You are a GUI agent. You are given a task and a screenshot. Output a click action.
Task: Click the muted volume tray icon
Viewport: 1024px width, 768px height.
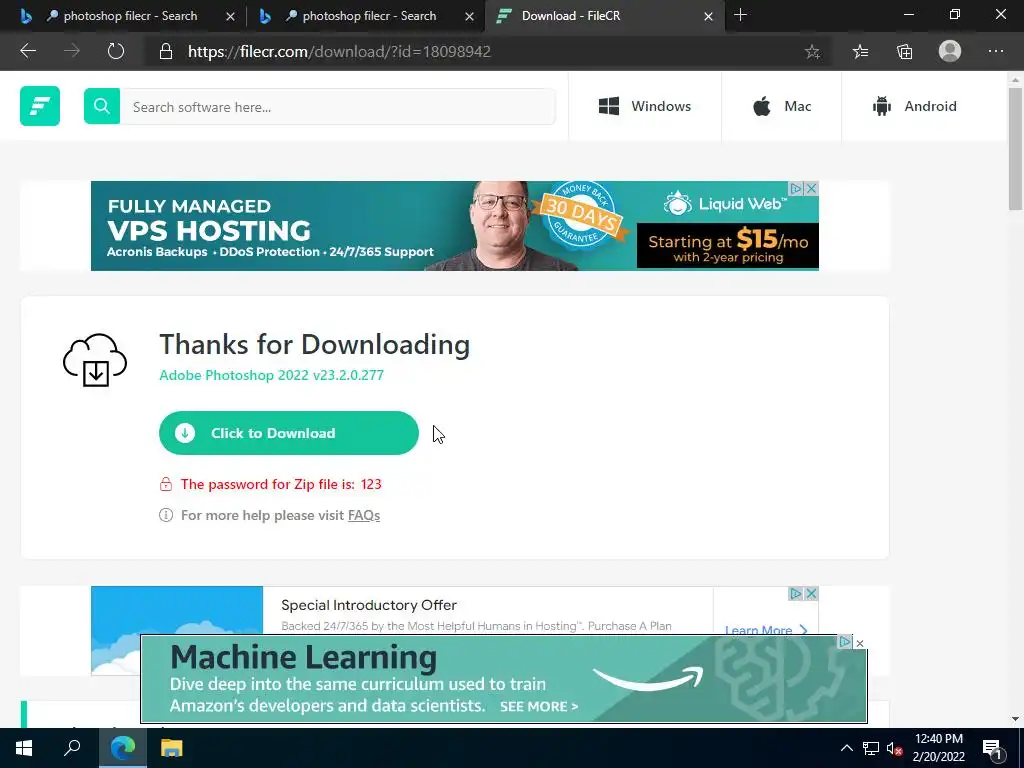[x=894, y=748]
